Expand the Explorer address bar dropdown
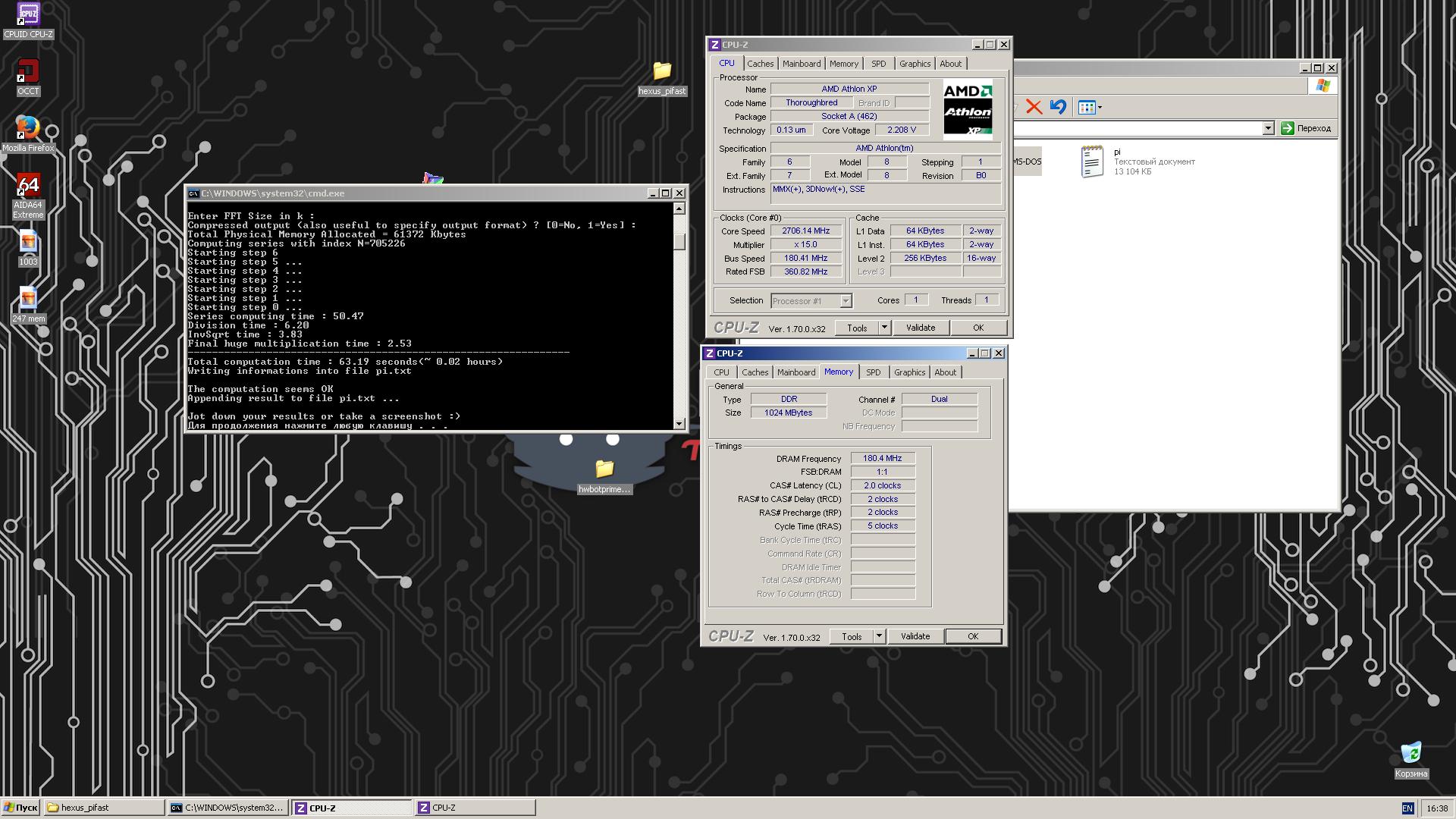This screenshot has height=819, width=1456. 1268,128
